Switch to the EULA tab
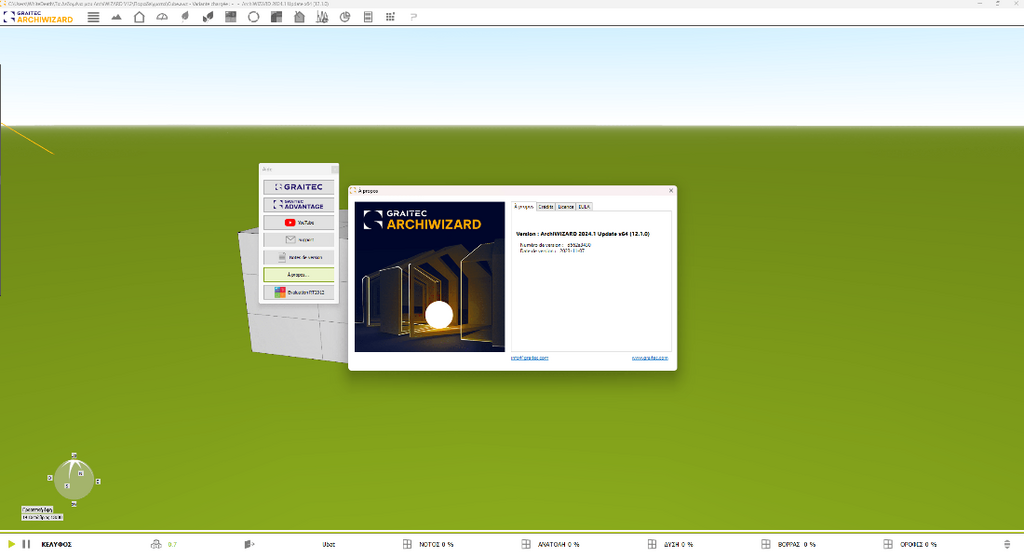The width and height of the screenshot is (1024, 557). [x=584, y=206]
